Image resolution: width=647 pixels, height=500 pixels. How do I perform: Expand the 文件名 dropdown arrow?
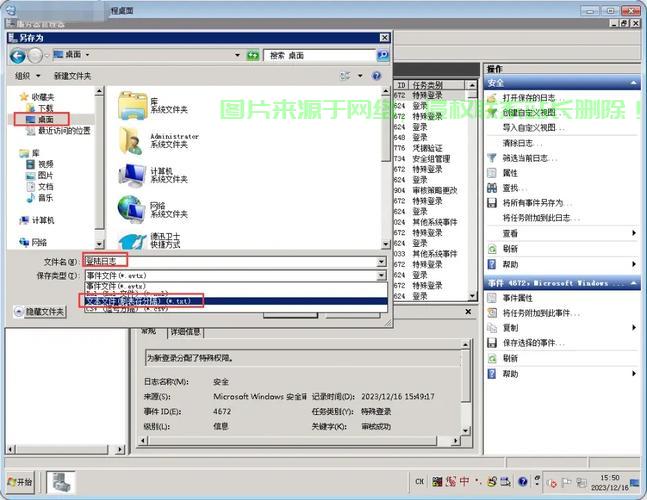[381, 262]
